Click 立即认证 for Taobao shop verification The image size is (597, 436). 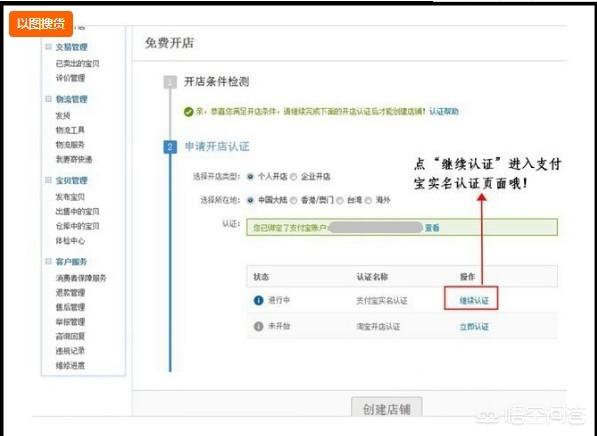(x=474, y=327)
